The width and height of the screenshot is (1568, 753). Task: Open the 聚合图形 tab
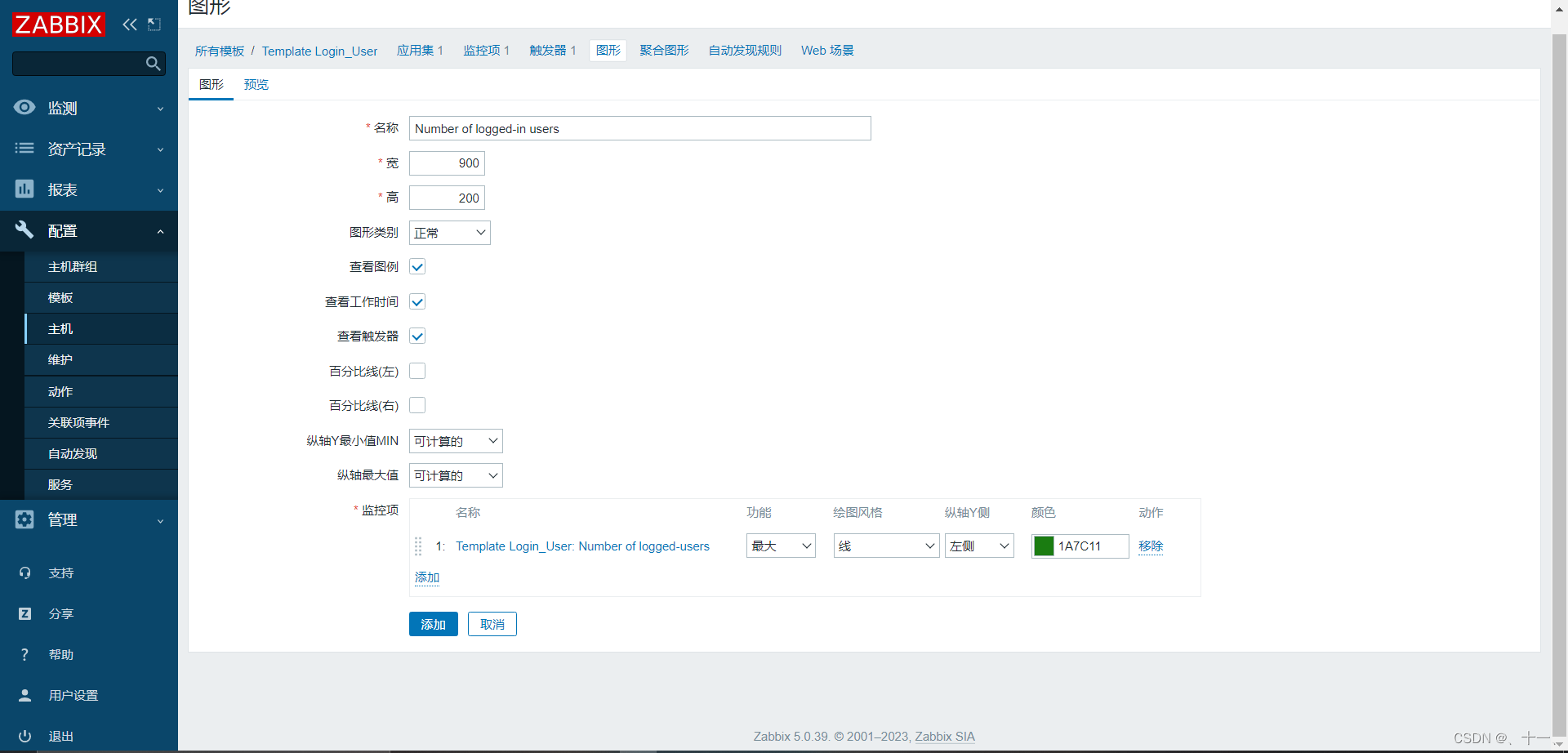tap(664, 50)
